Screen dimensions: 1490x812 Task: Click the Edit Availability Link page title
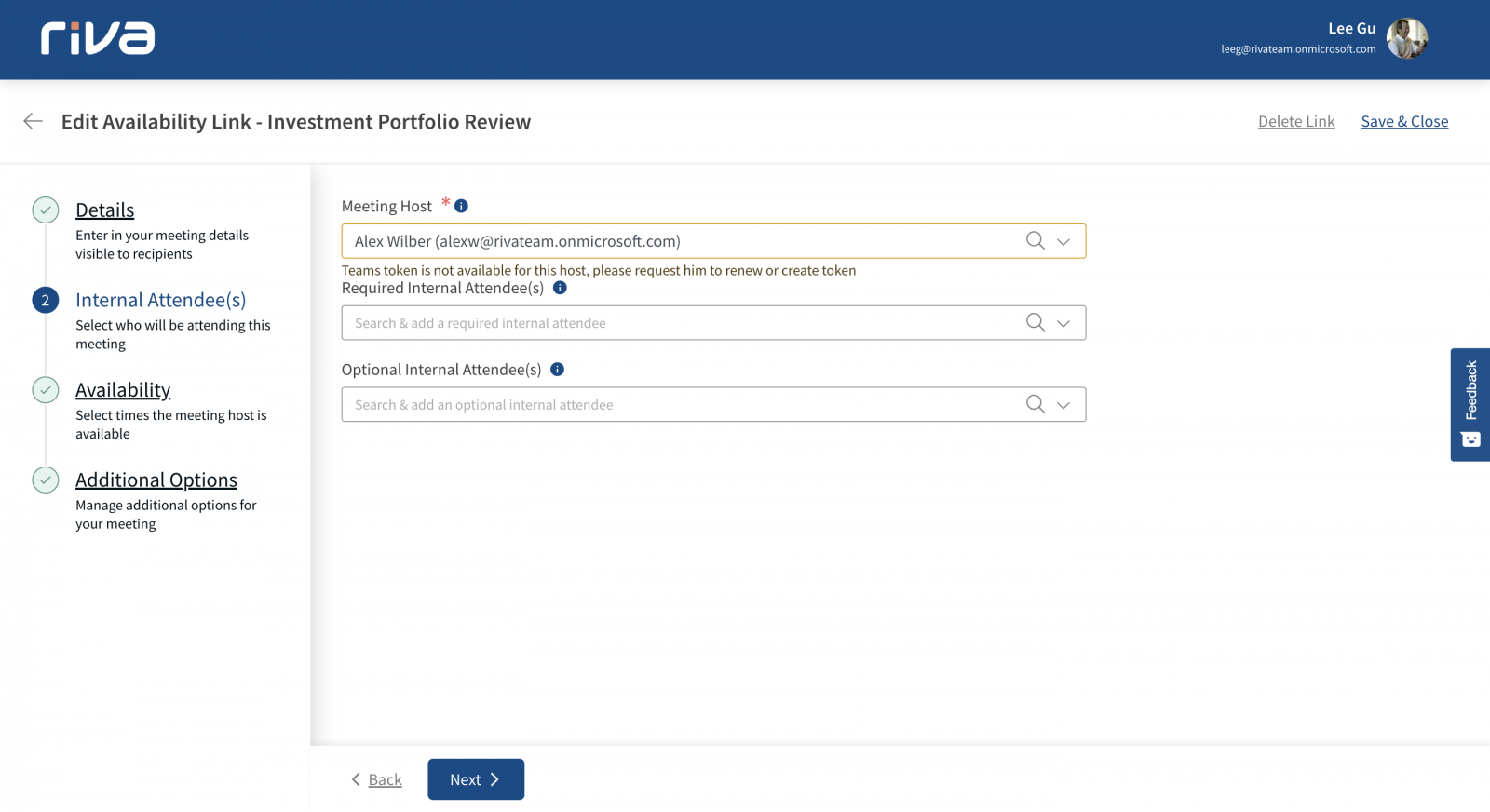[296, 121]
